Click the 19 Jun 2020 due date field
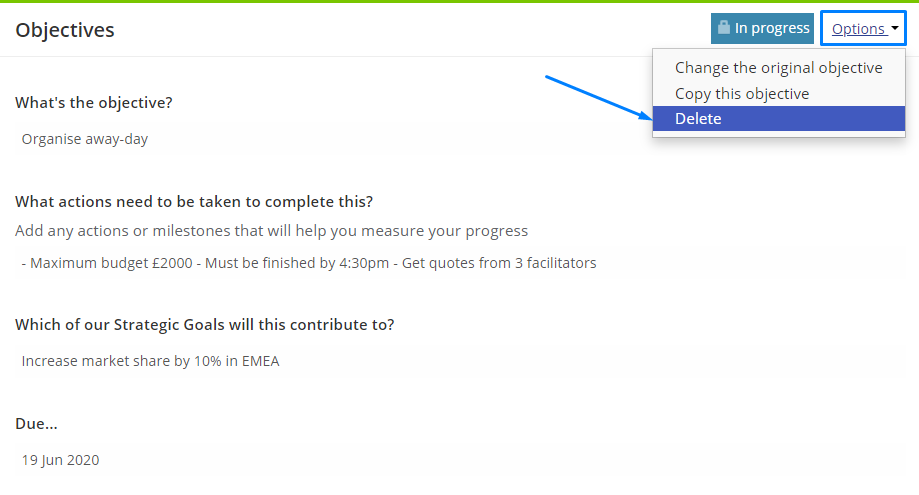Screen dimensions: 919x495 coord(460,460)
